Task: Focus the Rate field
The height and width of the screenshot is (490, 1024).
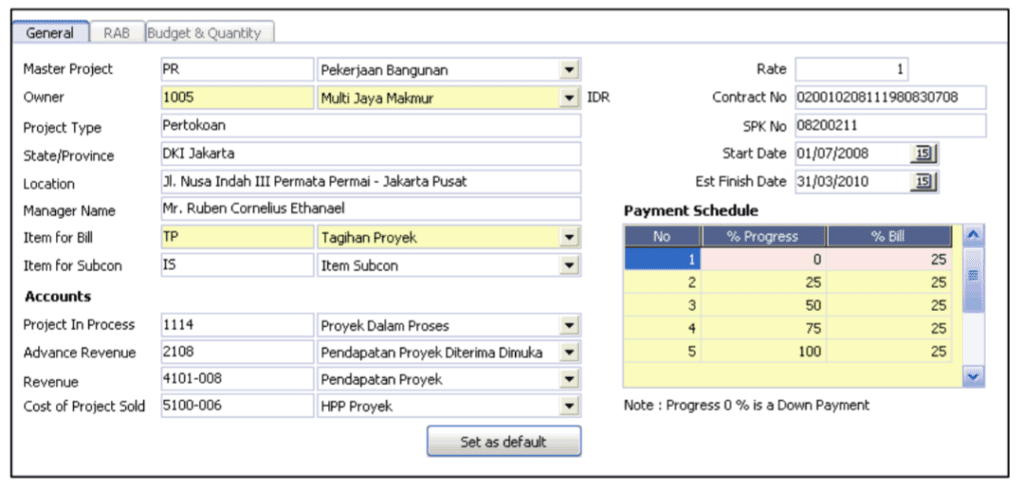Action: (x=851, y=69)
